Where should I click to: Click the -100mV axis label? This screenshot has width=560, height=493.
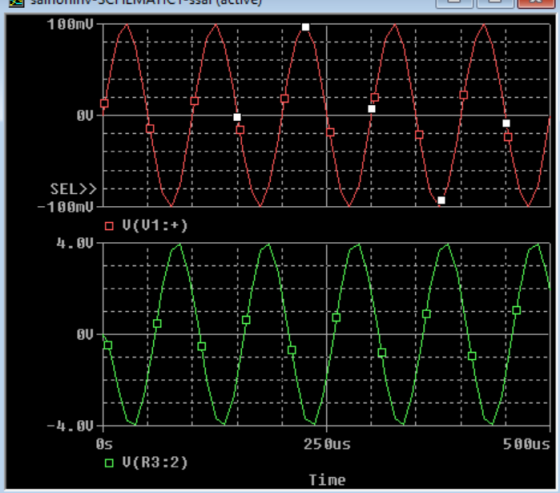pyautogui.click(x=66, y=207)
